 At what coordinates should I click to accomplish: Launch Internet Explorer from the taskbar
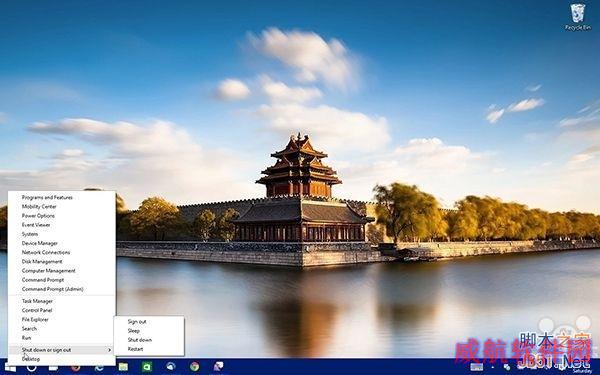pos(99,368)
